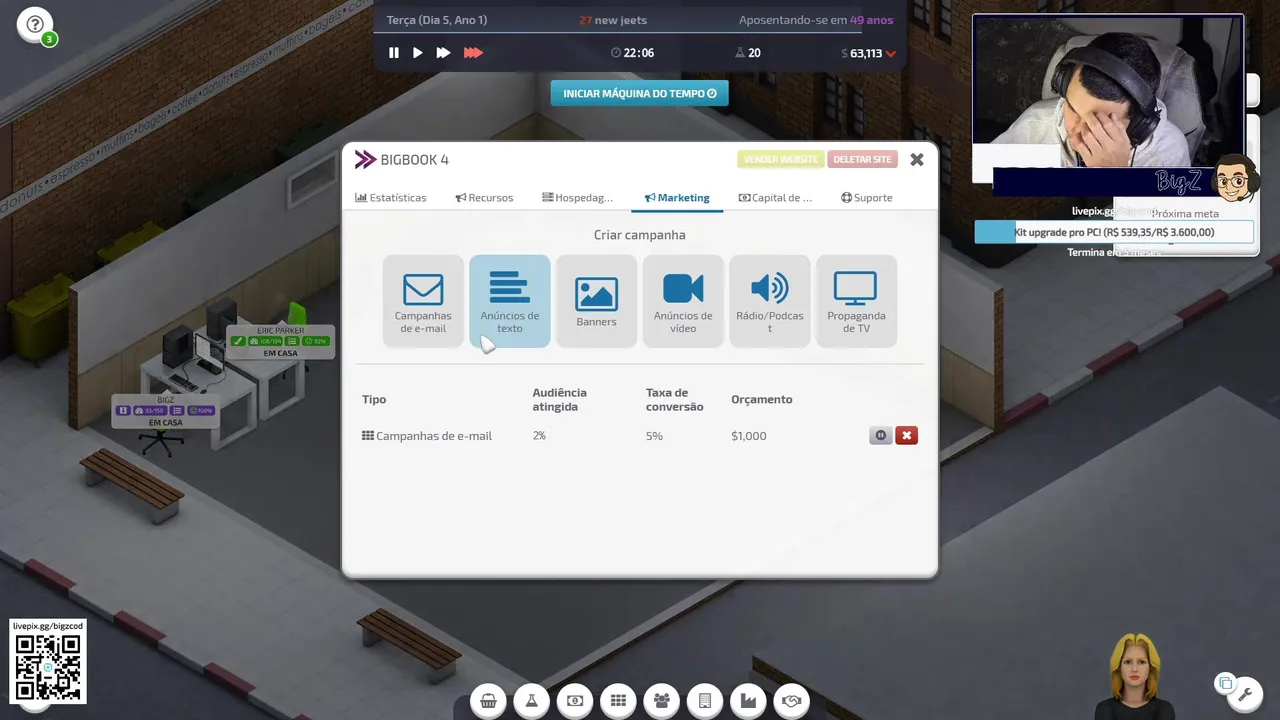Switch to the Capital de... tab
This screenshot has width=1280, height=720.
[775, 198]
